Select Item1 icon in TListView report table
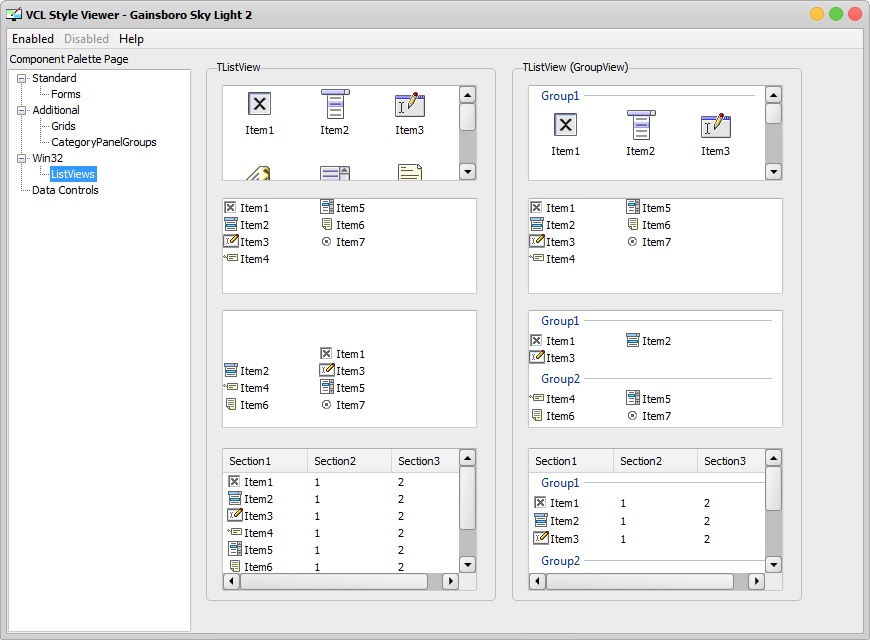This screenshot has width=870, height=640. [234, 481]
